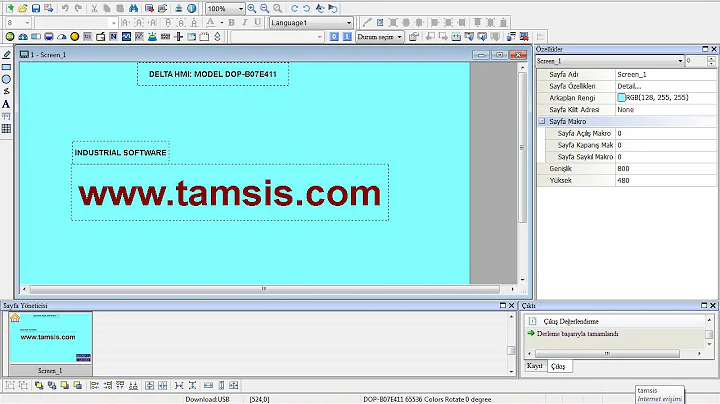Toggle Italic text formatting
The width and height of the screenshot is (720, 404).
[x=245, y=22]
